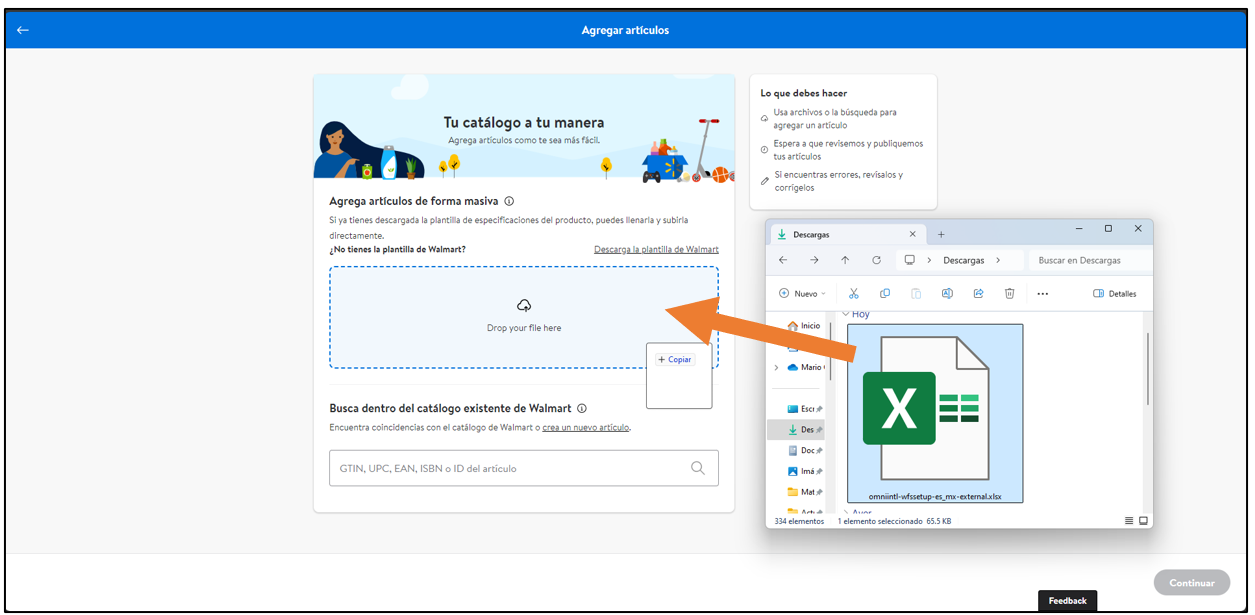Focus the 'Buscar en Descargas' search box
1255x615 pixels.
click(x=1089, y=260)
